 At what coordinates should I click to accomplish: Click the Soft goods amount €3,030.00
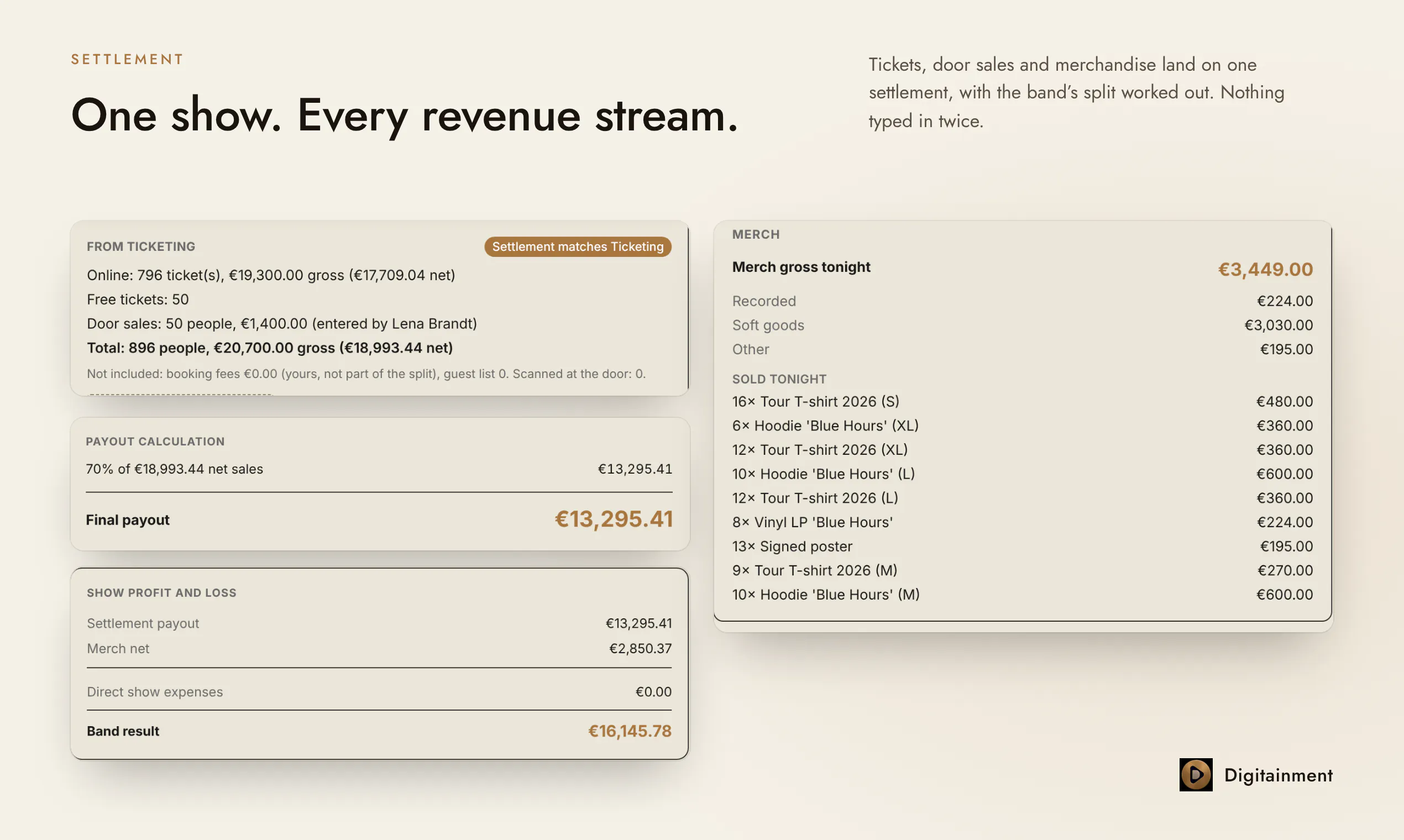tap(1279, 326)
